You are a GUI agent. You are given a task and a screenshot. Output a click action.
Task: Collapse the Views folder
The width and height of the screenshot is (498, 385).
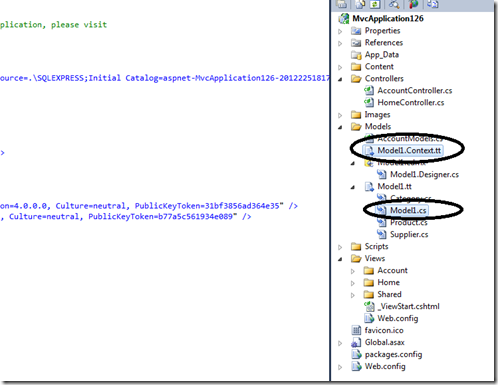click(x=340, y=259)
